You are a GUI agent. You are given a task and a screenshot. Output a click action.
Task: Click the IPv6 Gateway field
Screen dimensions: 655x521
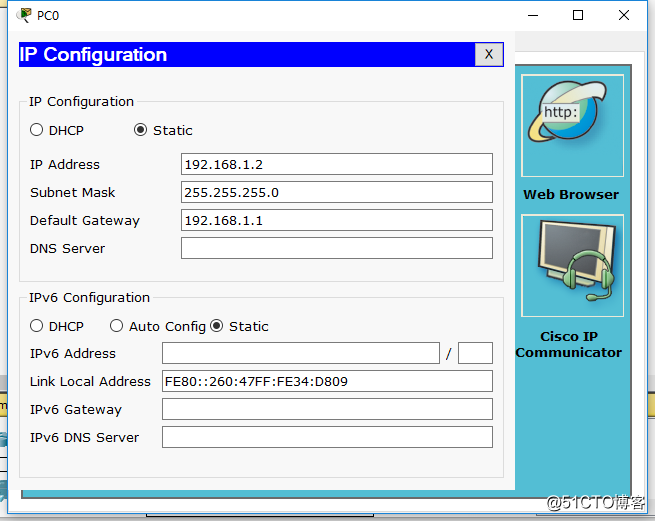pos(327,409)
